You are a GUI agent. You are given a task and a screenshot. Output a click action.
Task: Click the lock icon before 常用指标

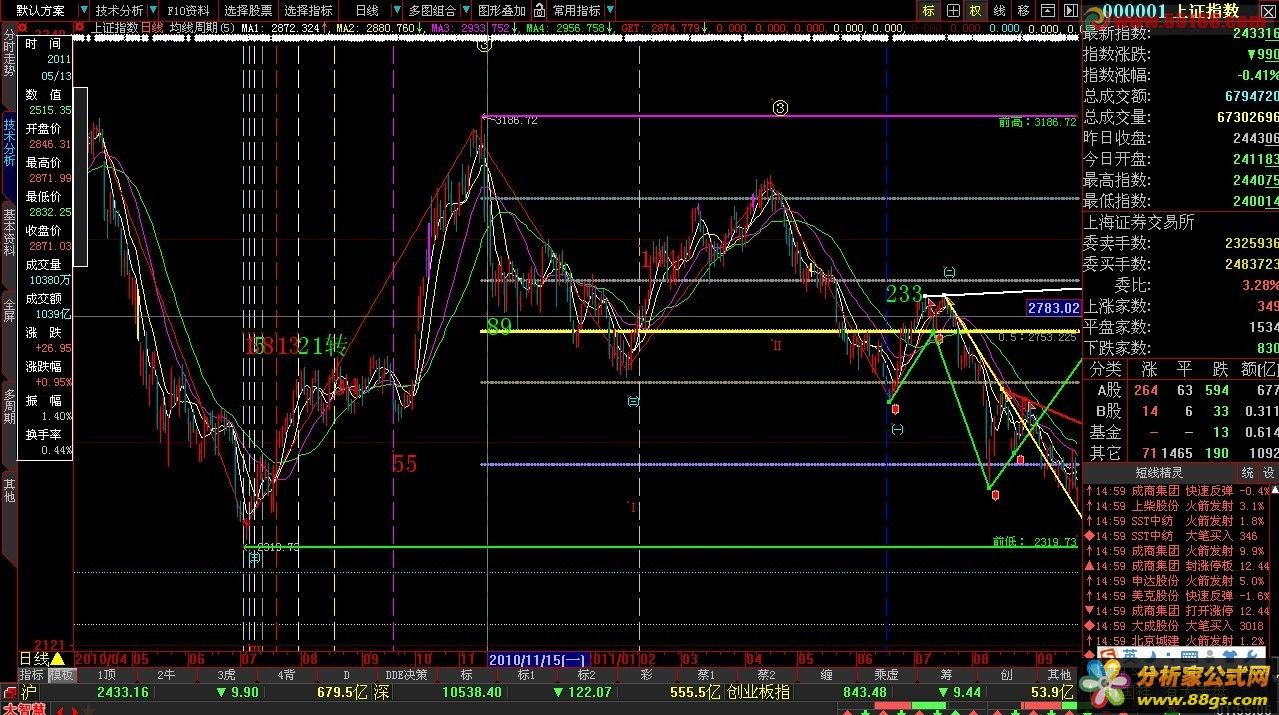tap(540, 10)
